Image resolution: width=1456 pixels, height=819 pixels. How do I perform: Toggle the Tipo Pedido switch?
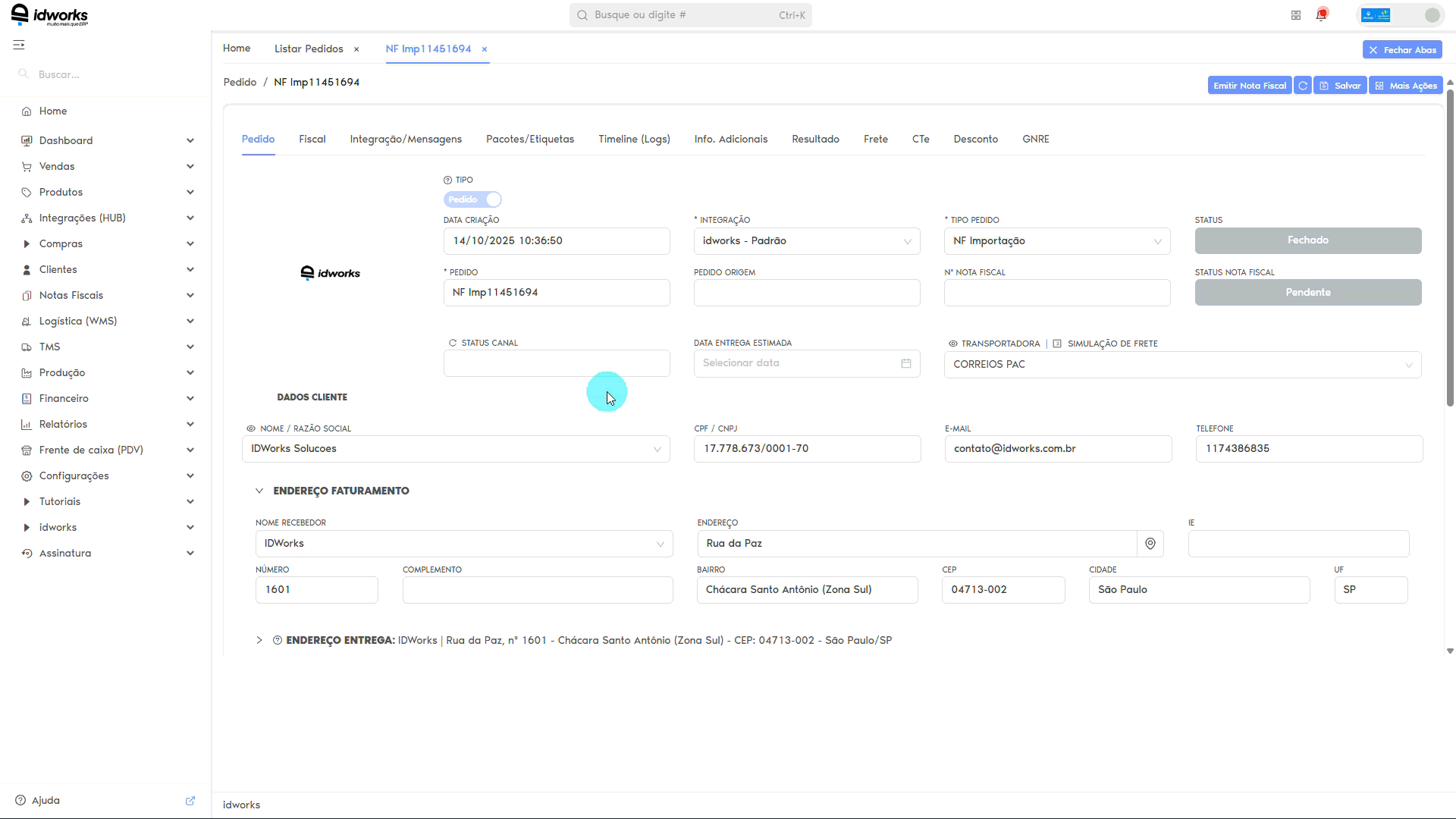point(472,199)
